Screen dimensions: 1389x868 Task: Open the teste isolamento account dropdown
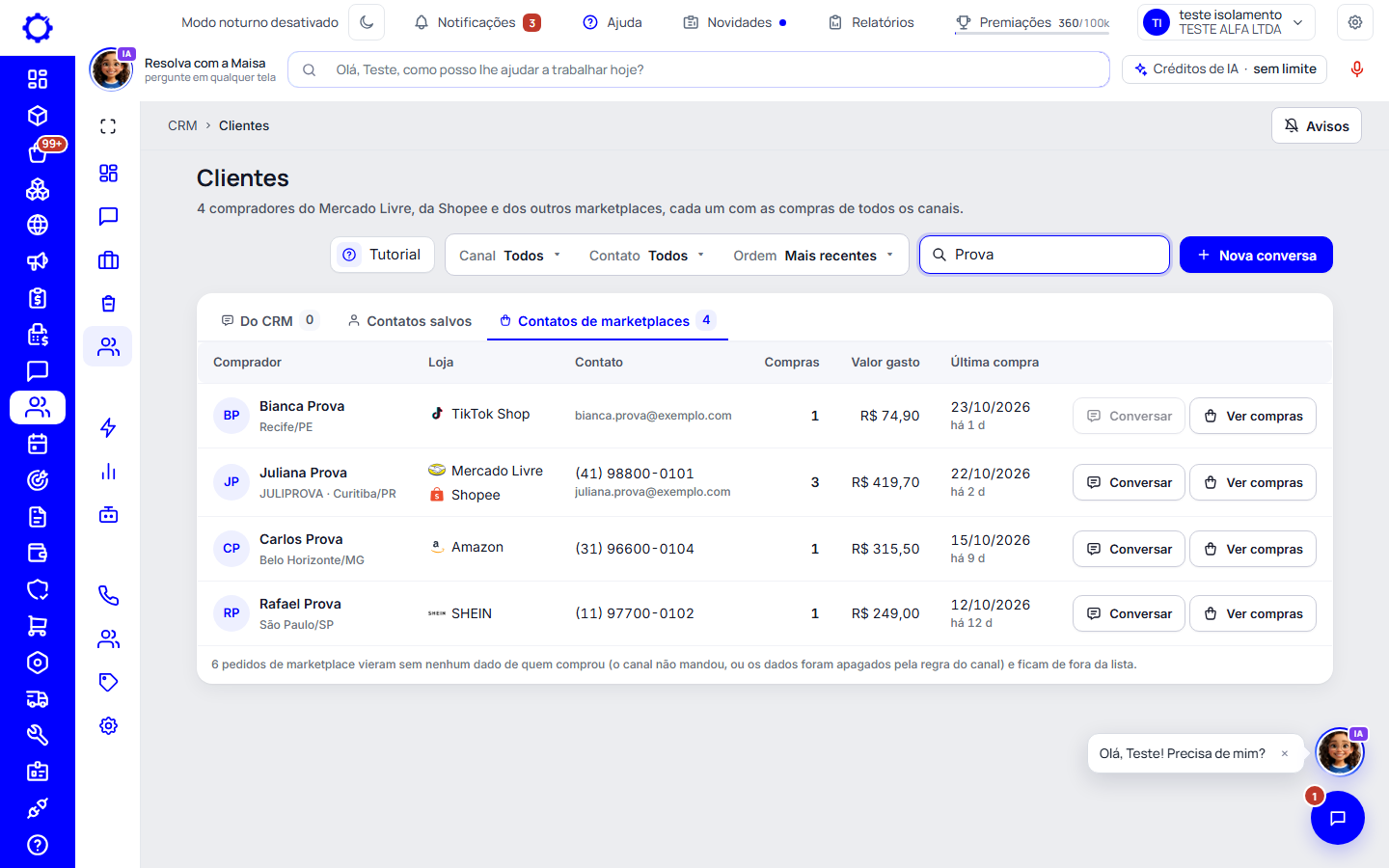(1227, 22)
